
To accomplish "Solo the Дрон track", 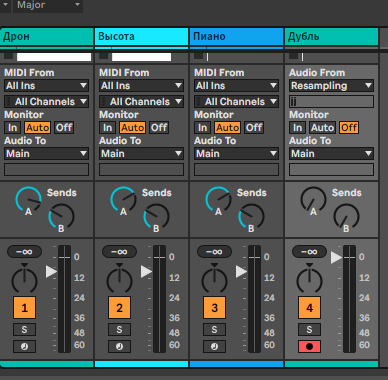I will coord(24,330).
